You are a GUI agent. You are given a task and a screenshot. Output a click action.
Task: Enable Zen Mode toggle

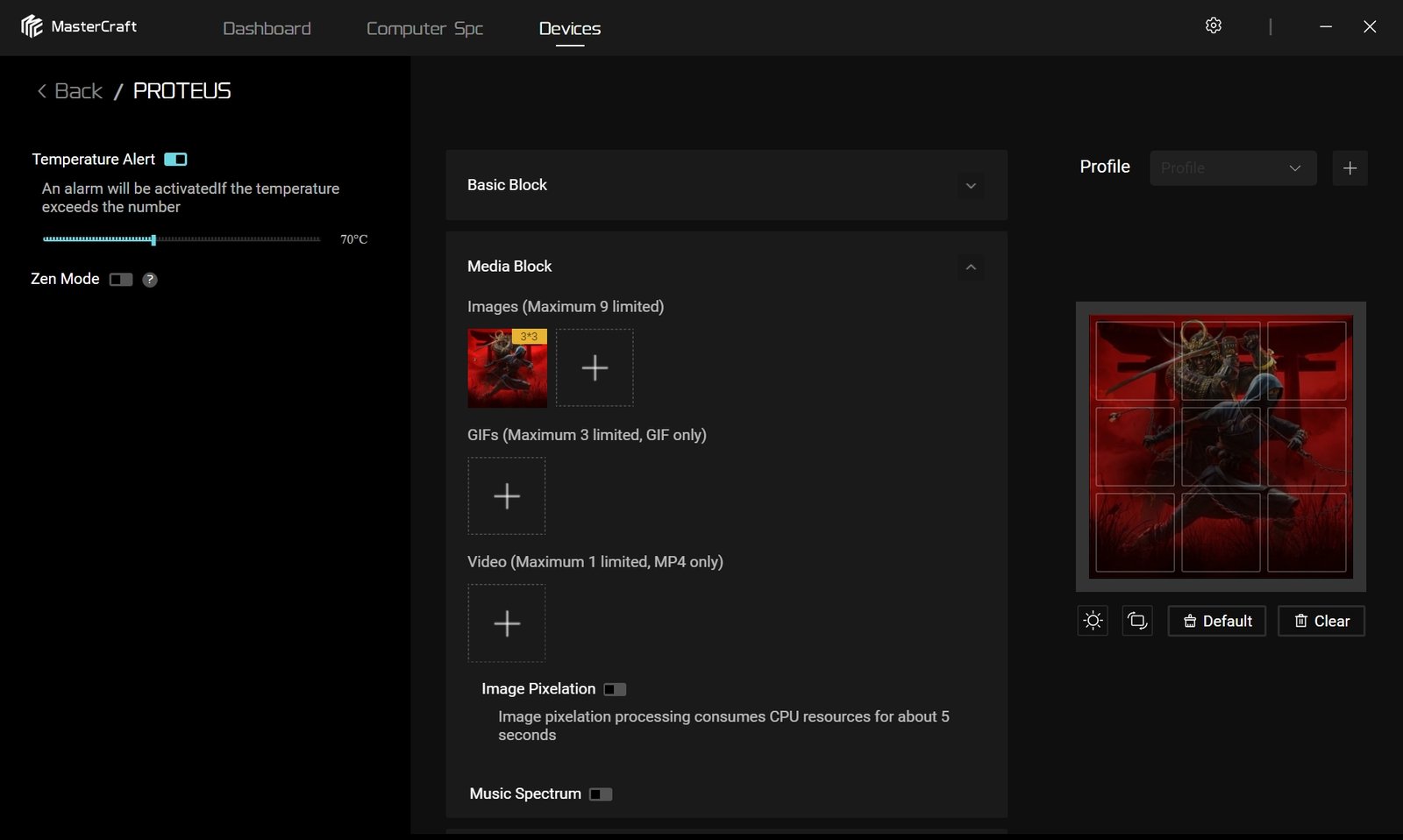coord(121,280)
